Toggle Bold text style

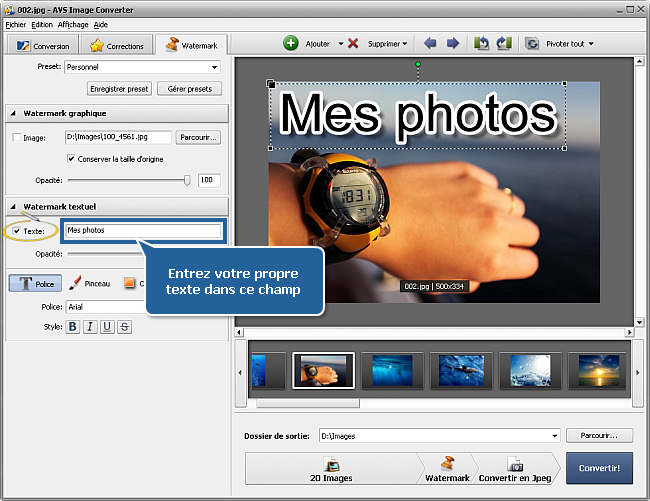click(x=73, y=326)
